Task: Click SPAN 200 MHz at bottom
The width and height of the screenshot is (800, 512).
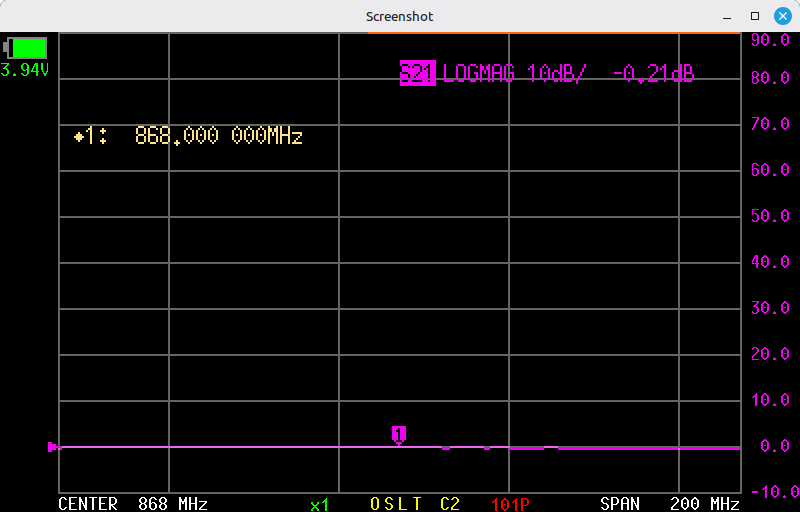Action: (669, 503)
